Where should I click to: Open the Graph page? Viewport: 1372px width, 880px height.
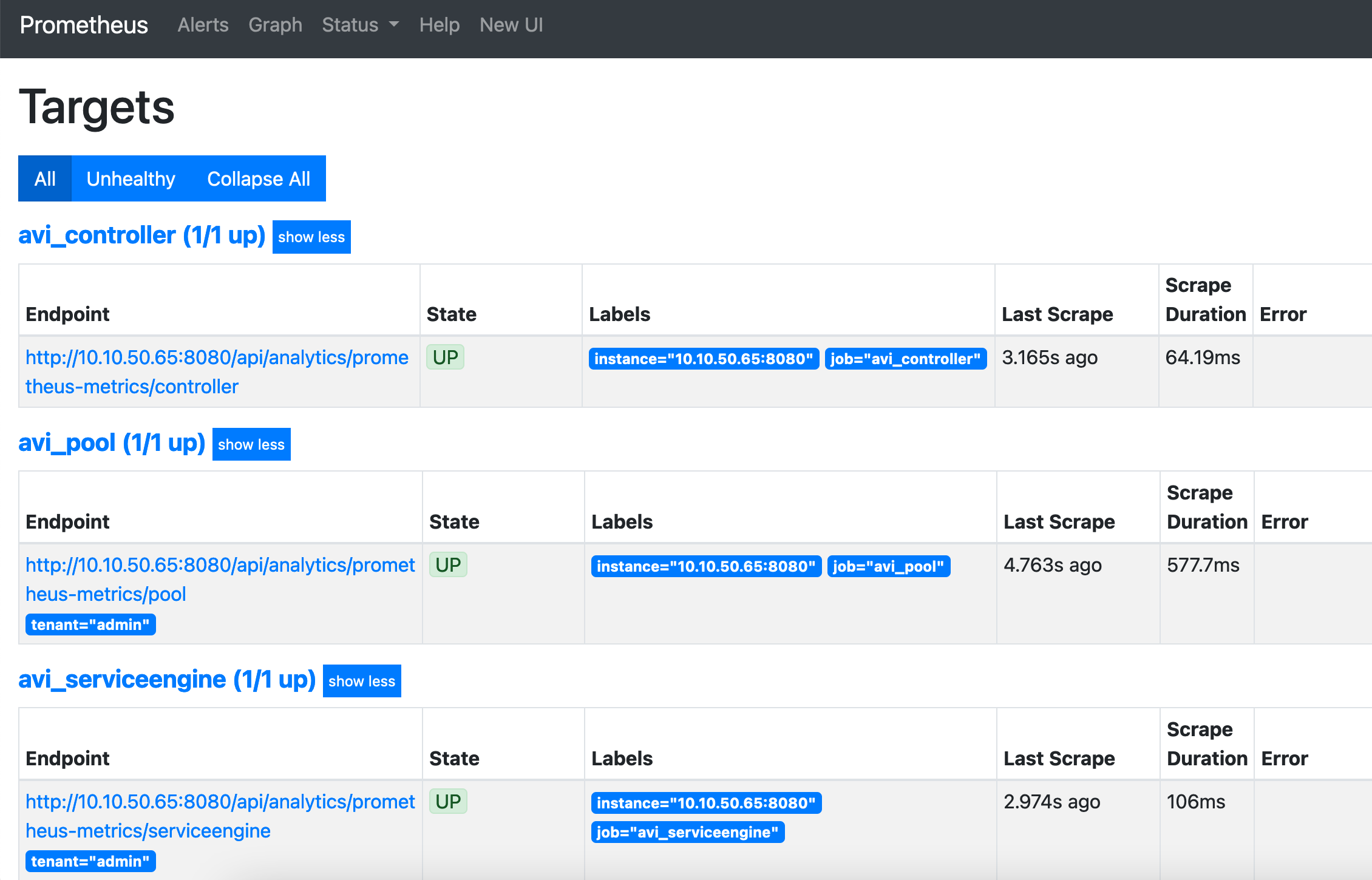point(275,25)
